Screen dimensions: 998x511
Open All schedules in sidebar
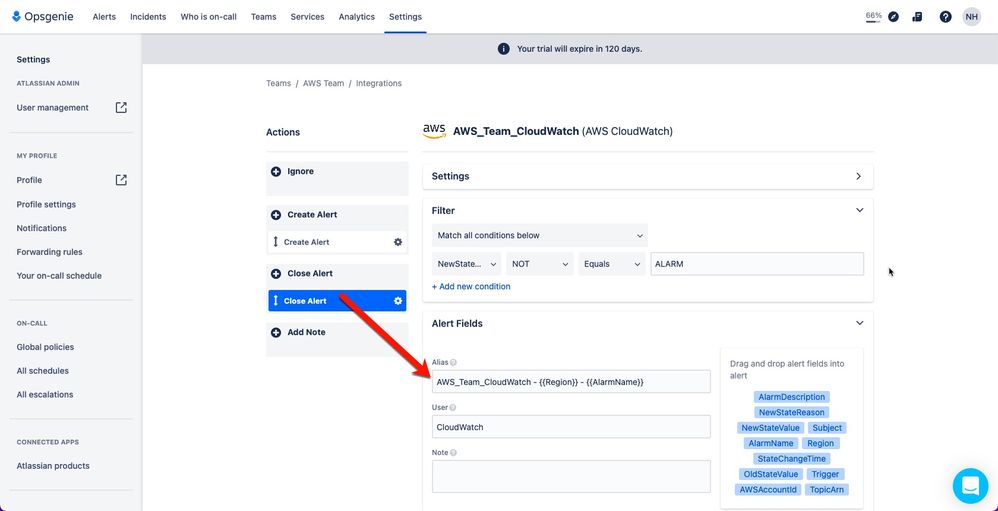coord(43,370)
